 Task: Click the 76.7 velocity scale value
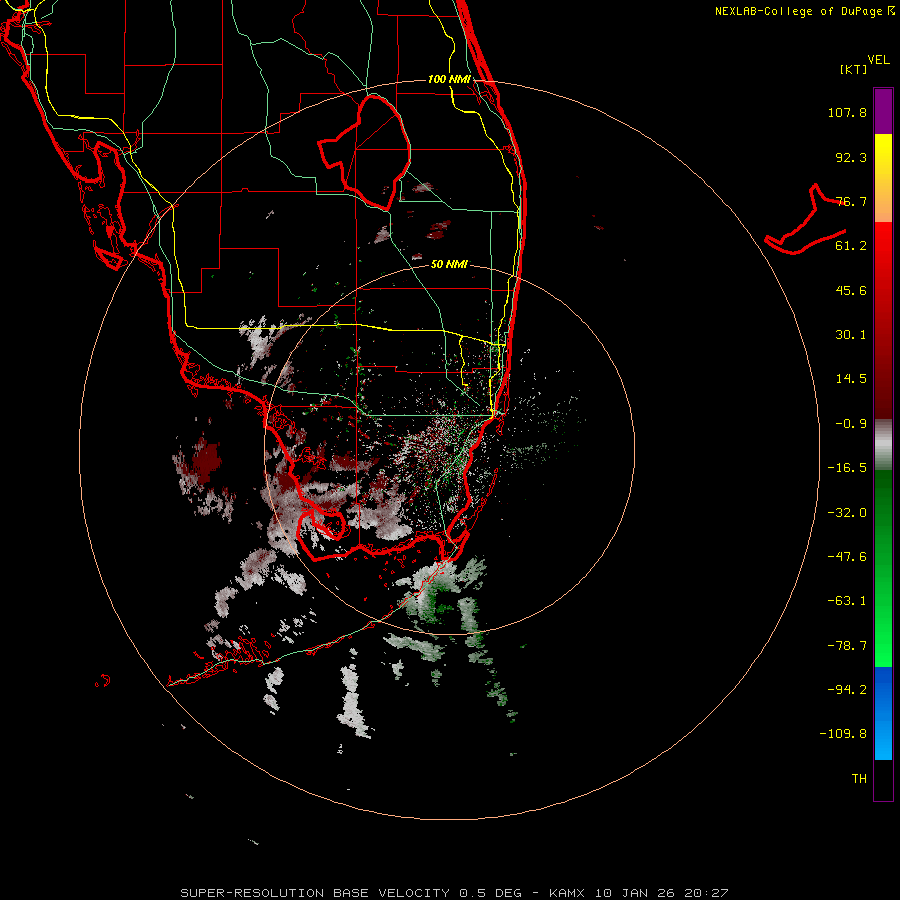point(851,201)
